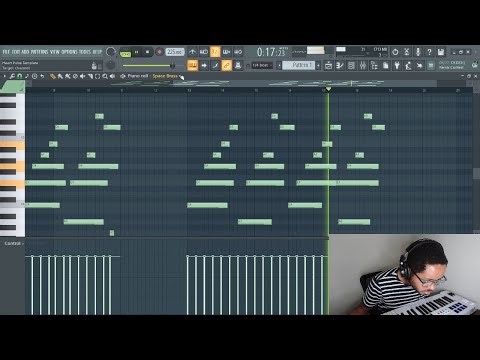Open the 1/4 beat snap selector
480x360 pixels.
click(262, 65)
